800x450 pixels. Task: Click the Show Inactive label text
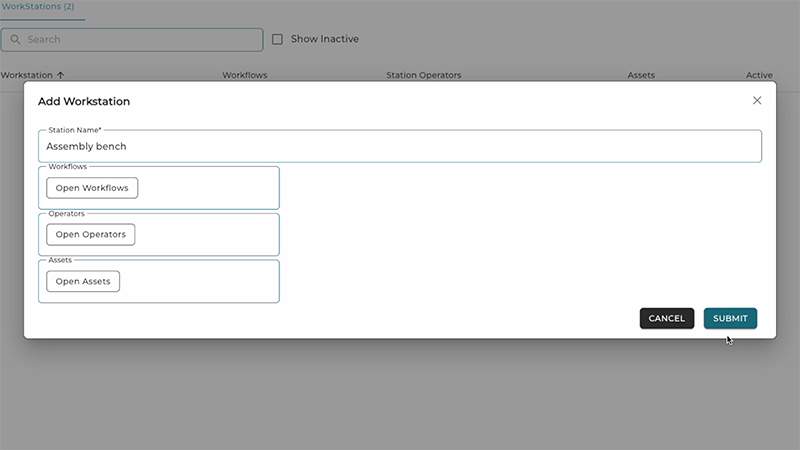click(324, 39)
